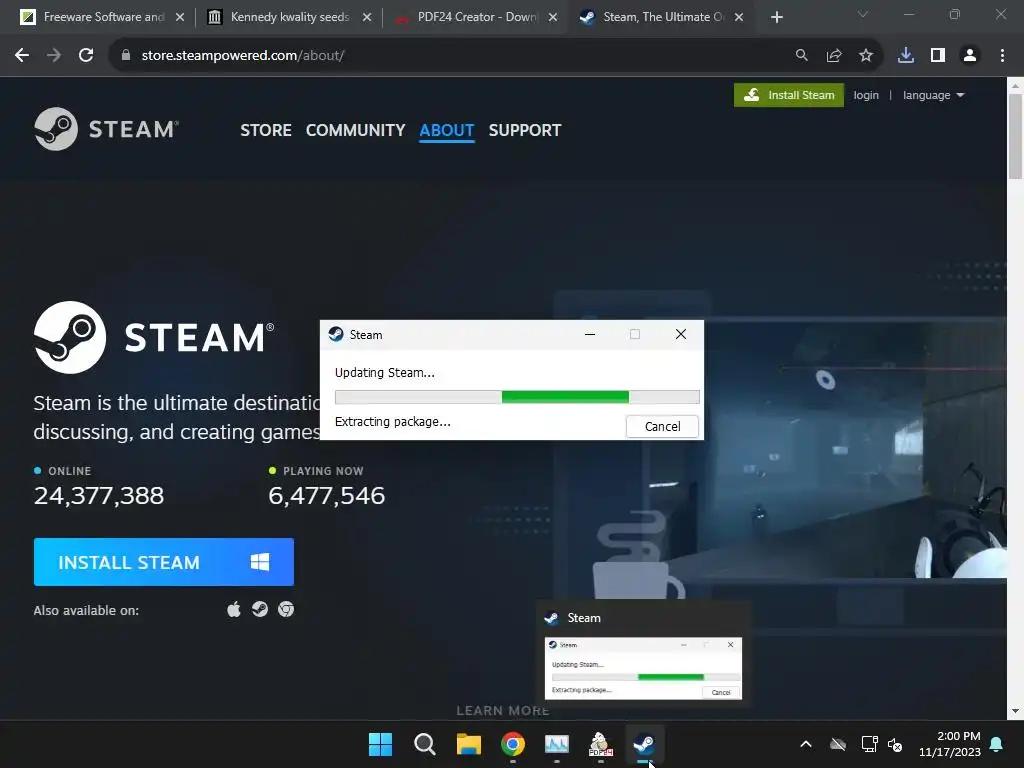Click the network tray icon

pos(869,744)
